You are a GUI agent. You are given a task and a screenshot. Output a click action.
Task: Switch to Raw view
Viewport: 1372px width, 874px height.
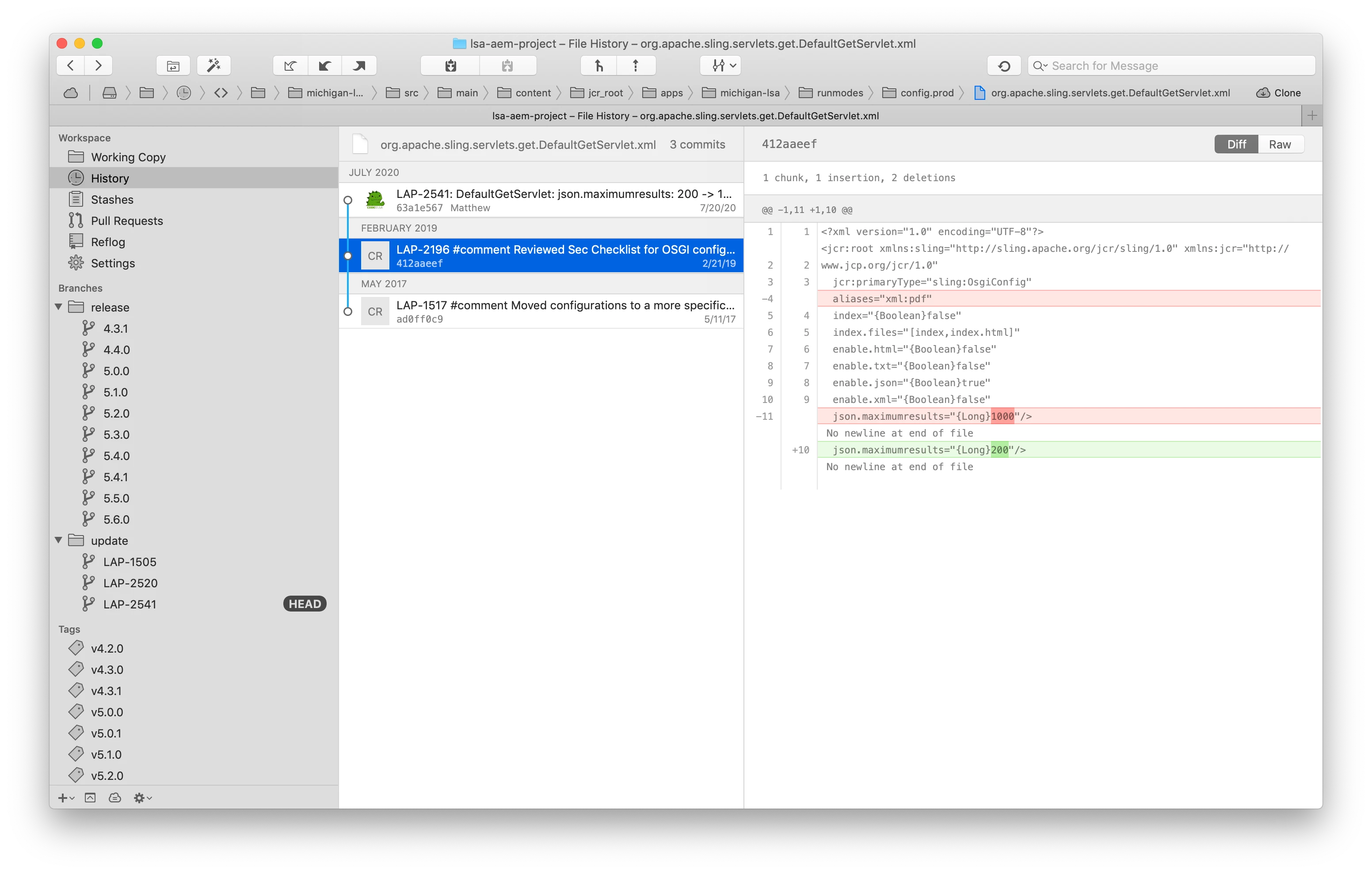pyautogui.click(x=1279, y=144)
